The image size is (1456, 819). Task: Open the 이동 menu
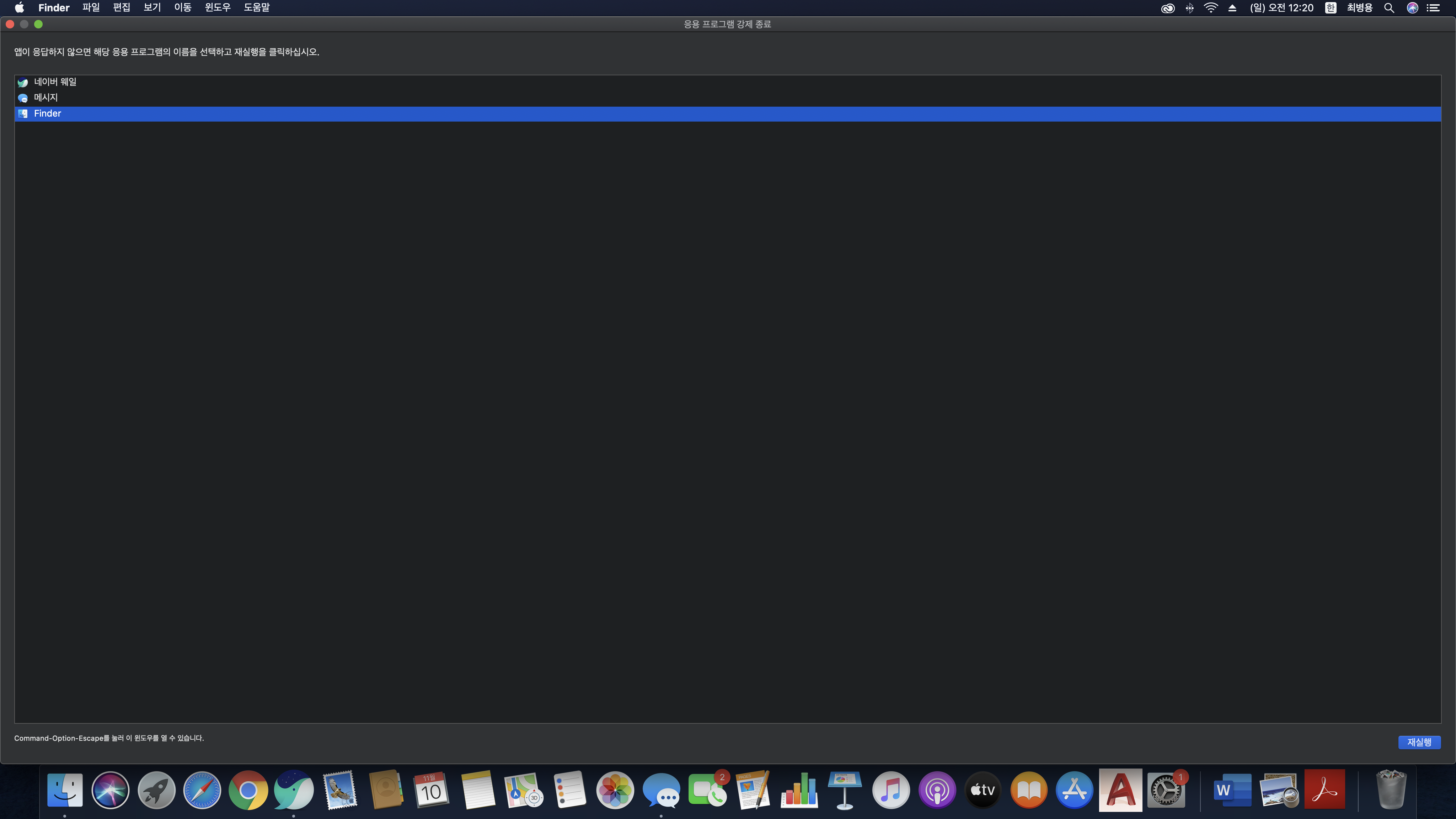(183, 7)
